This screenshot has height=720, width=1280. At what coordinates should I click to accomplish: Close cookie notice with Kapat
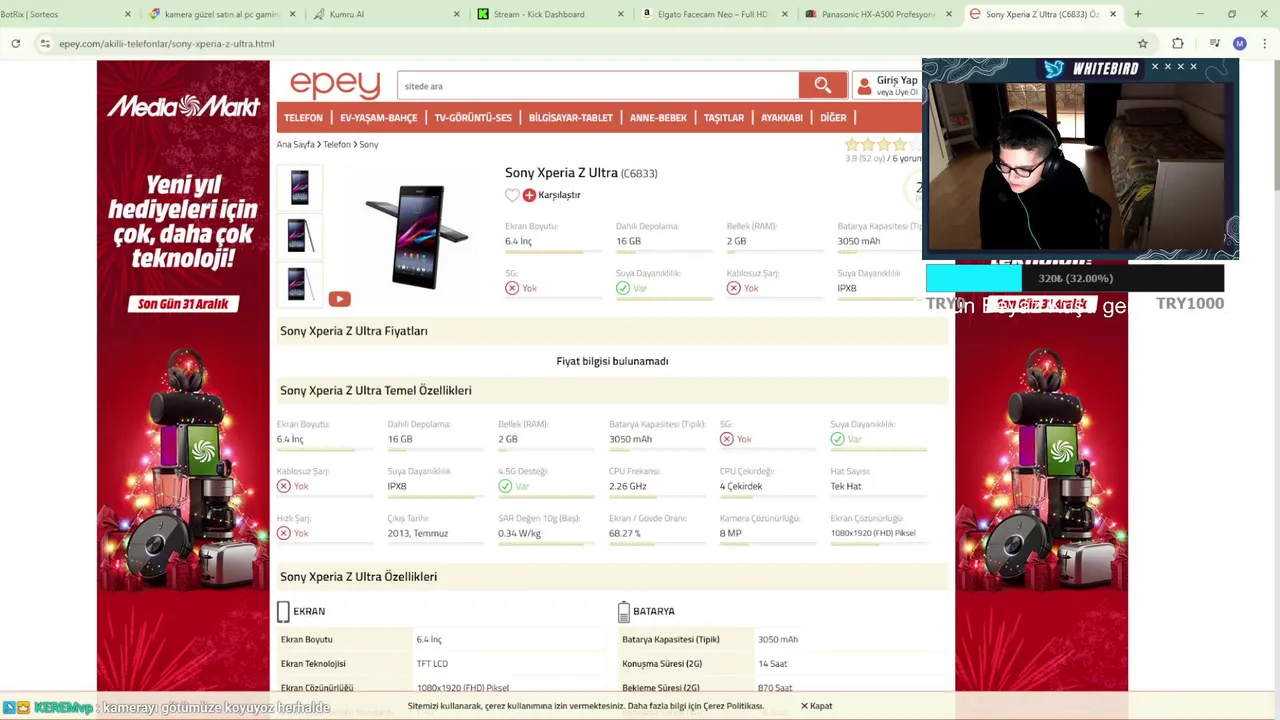tap(816, 706)
